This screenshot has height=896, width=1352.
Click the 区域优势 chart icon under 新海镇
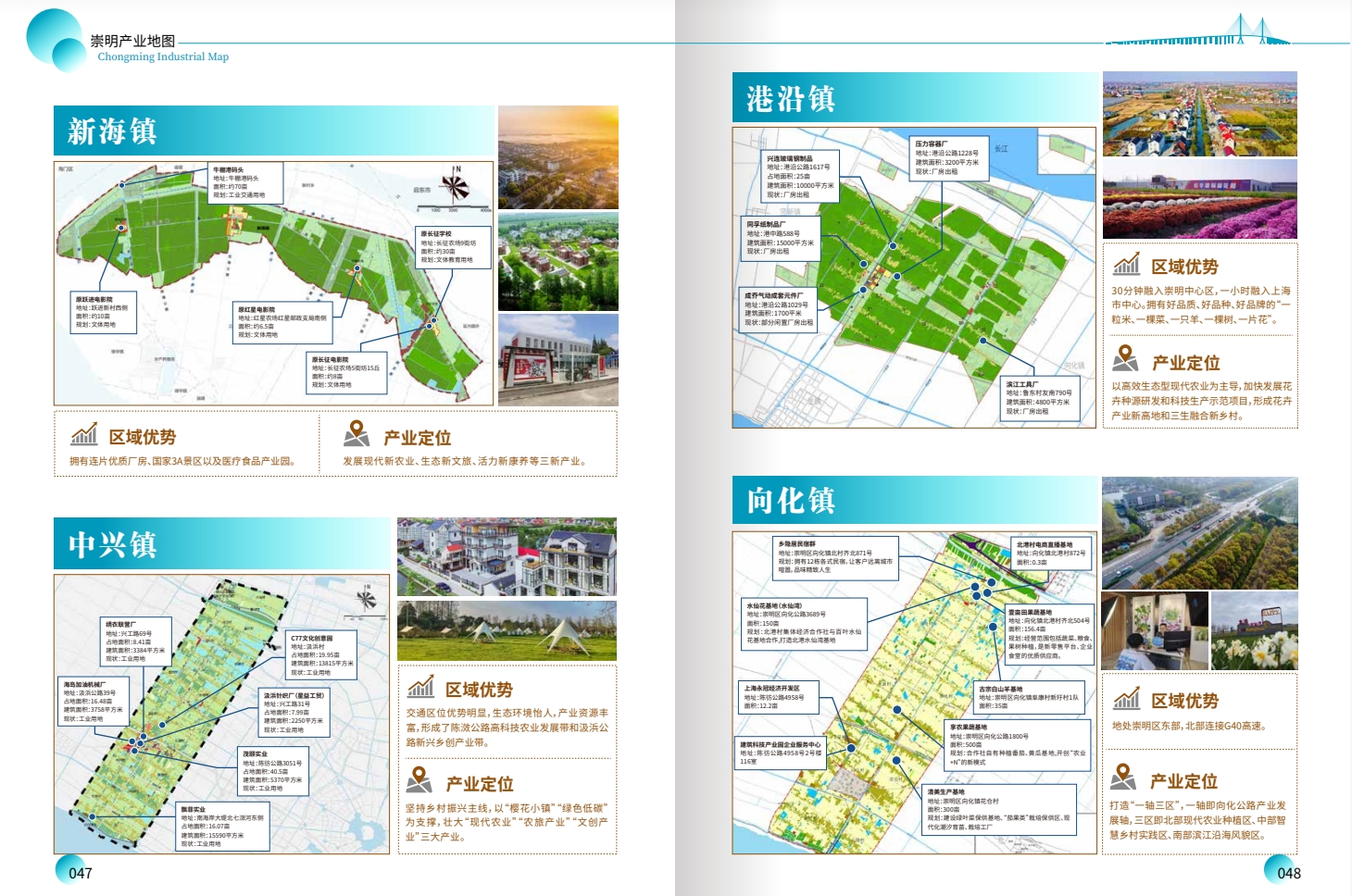click(84, 434)
